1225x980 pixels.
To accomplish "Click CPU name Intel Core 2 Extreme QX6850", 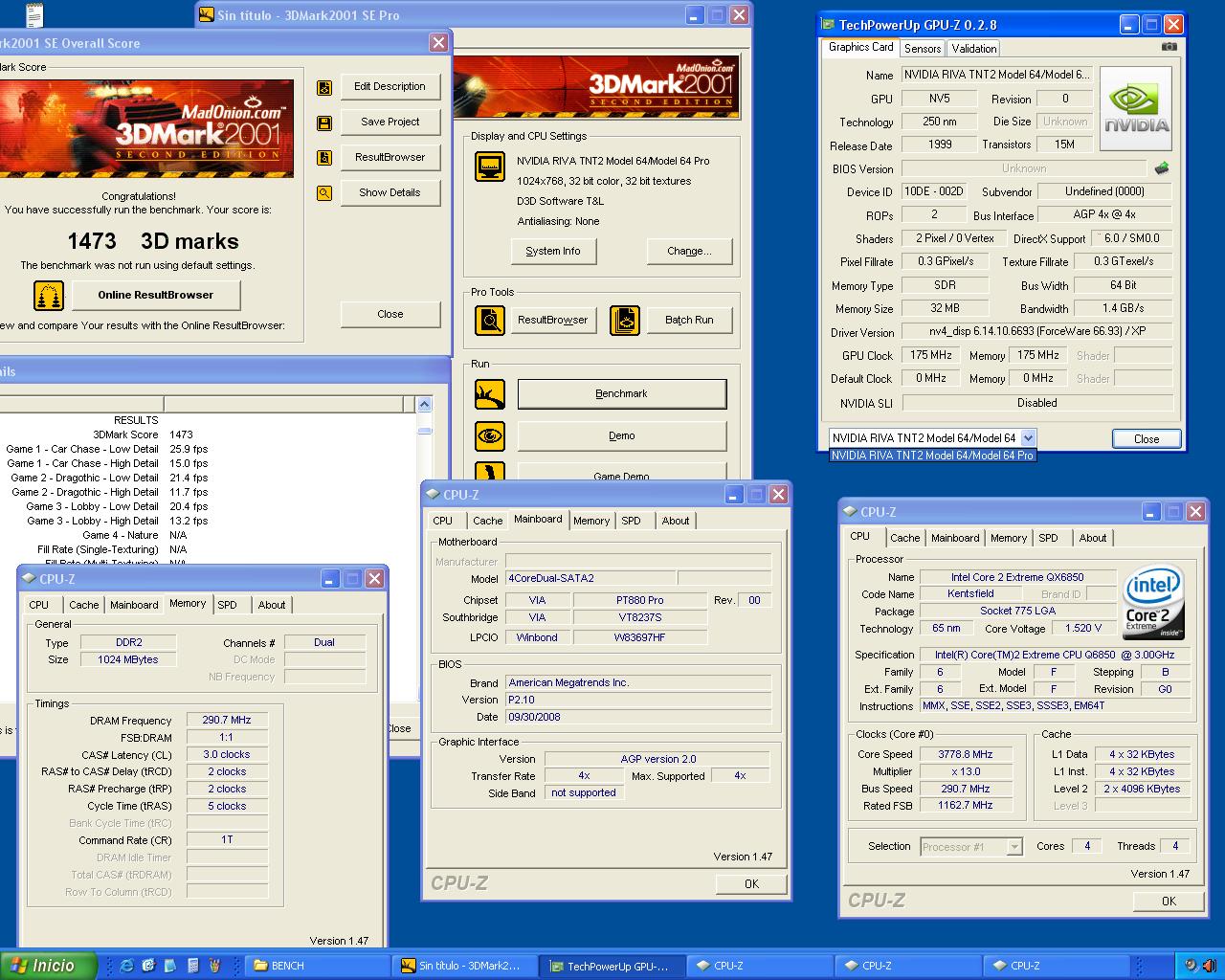I will (x=1017, y=577).
